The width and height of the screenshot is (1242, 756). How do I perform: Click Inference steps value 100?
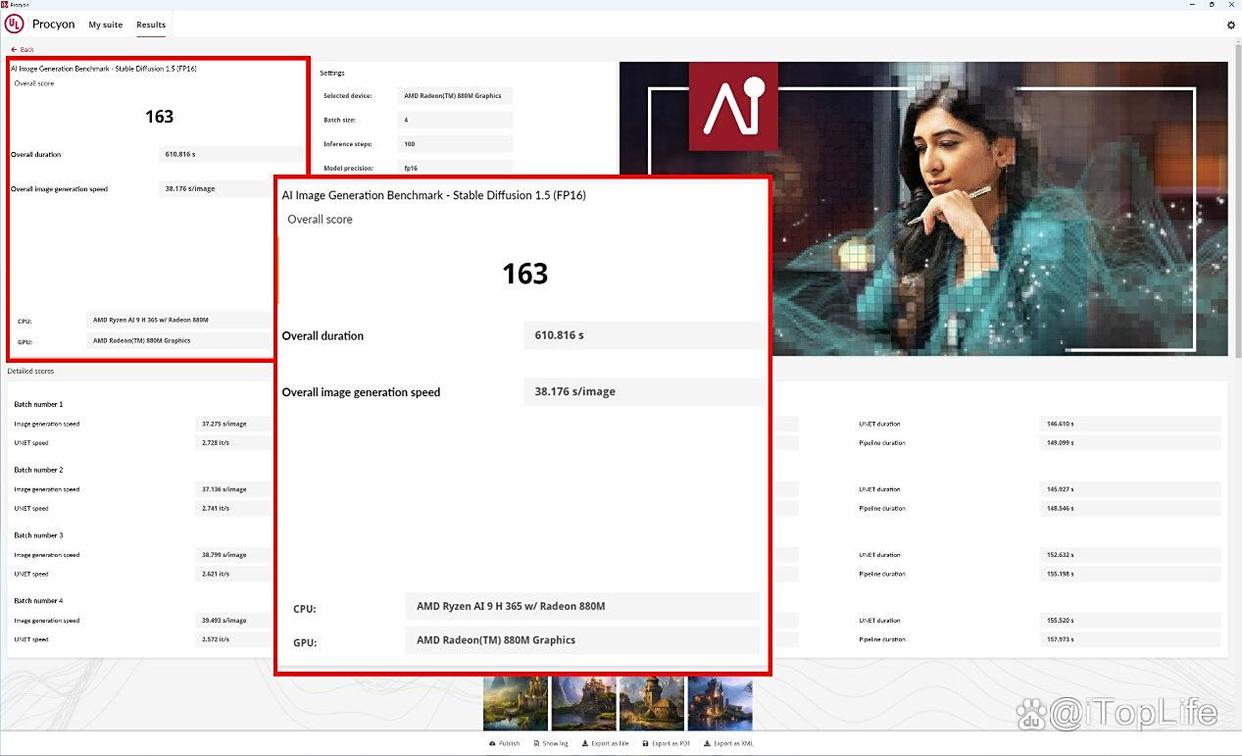click(455, 144)
